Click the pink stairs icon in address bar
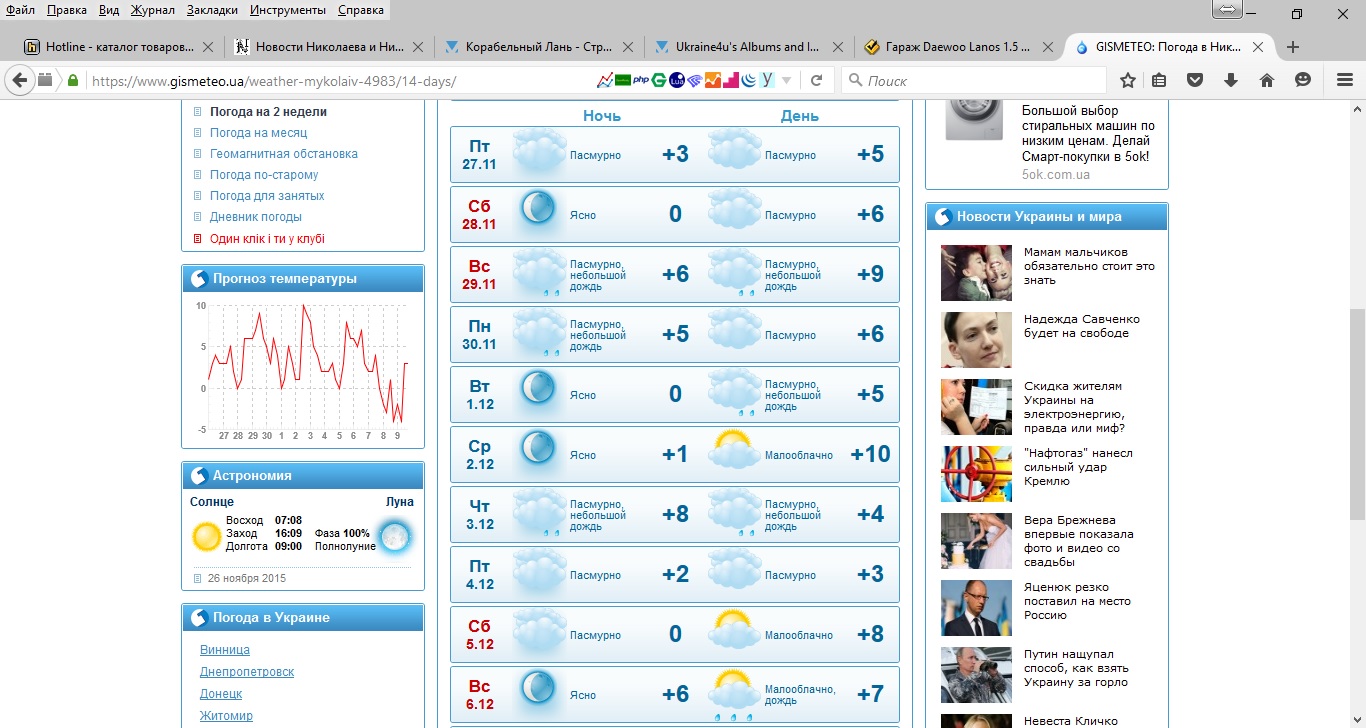Viewport: 1366px width, 728px height. click(x=731, y=81)
